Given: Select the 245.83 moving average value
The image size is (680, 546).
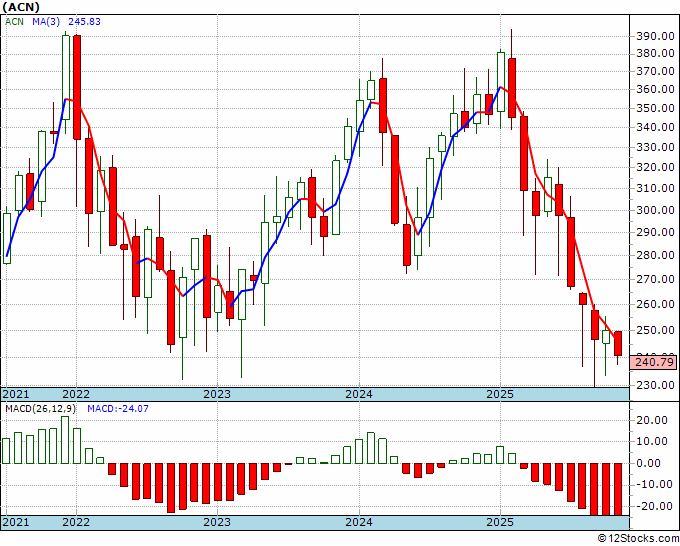Looking at the screenshot, I should pos(84,21).
